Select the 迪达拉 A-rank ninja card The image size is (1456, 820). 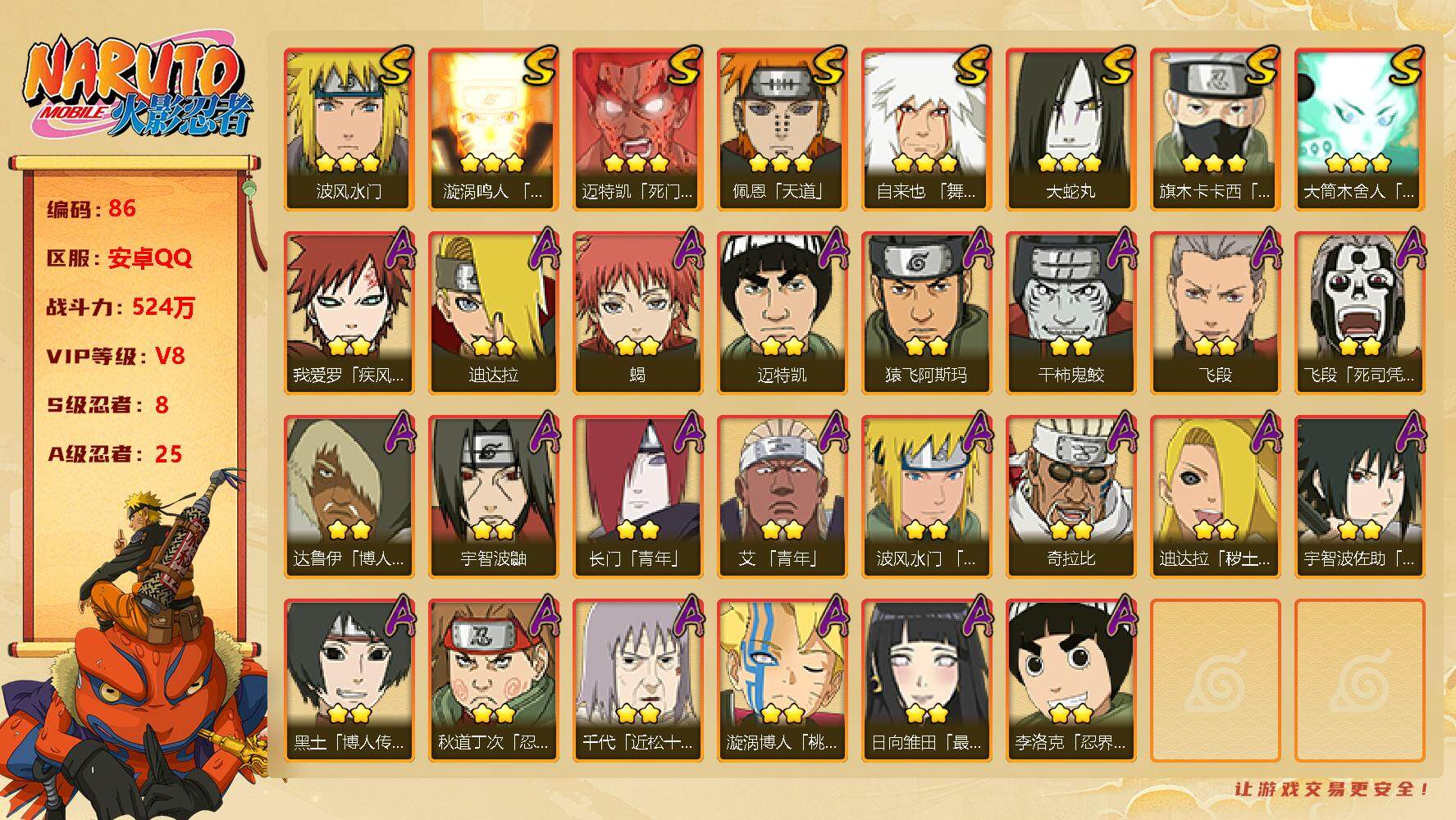494,312
